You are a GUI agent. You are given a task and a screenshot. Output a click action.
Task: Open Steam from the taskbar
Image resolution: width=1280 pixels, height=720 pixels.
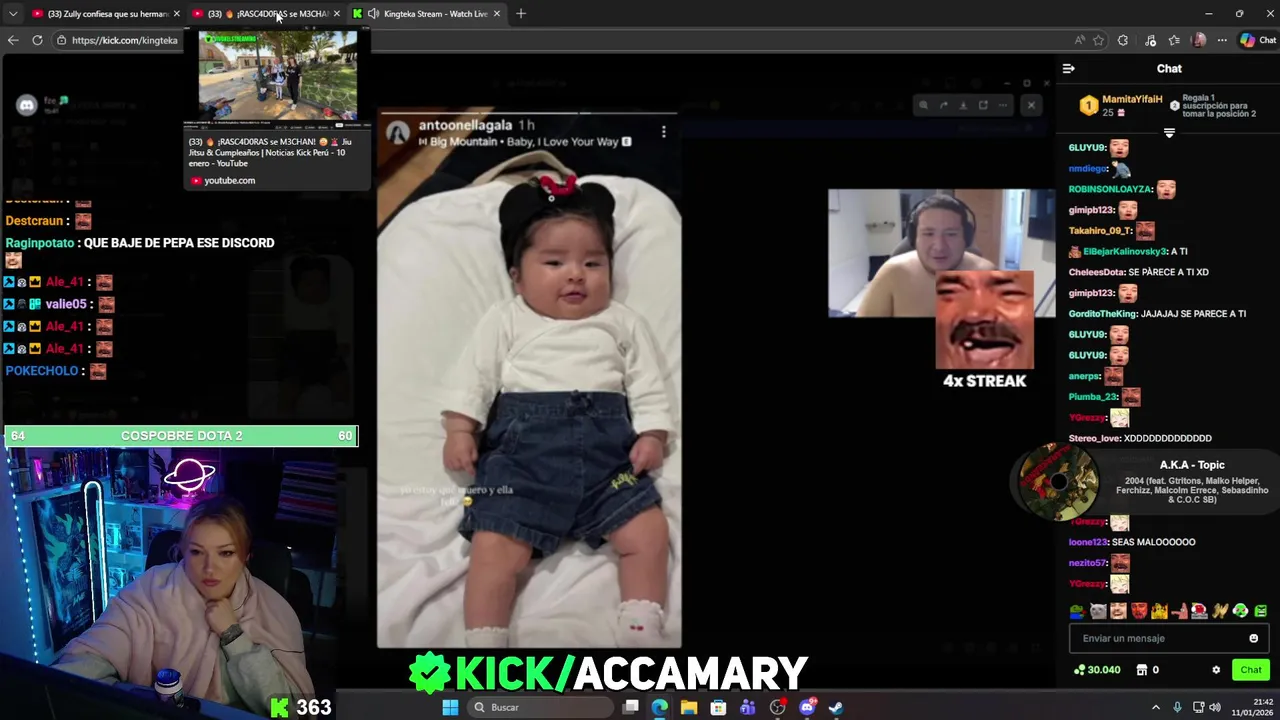pyautogui.click(x=836, y=707)
